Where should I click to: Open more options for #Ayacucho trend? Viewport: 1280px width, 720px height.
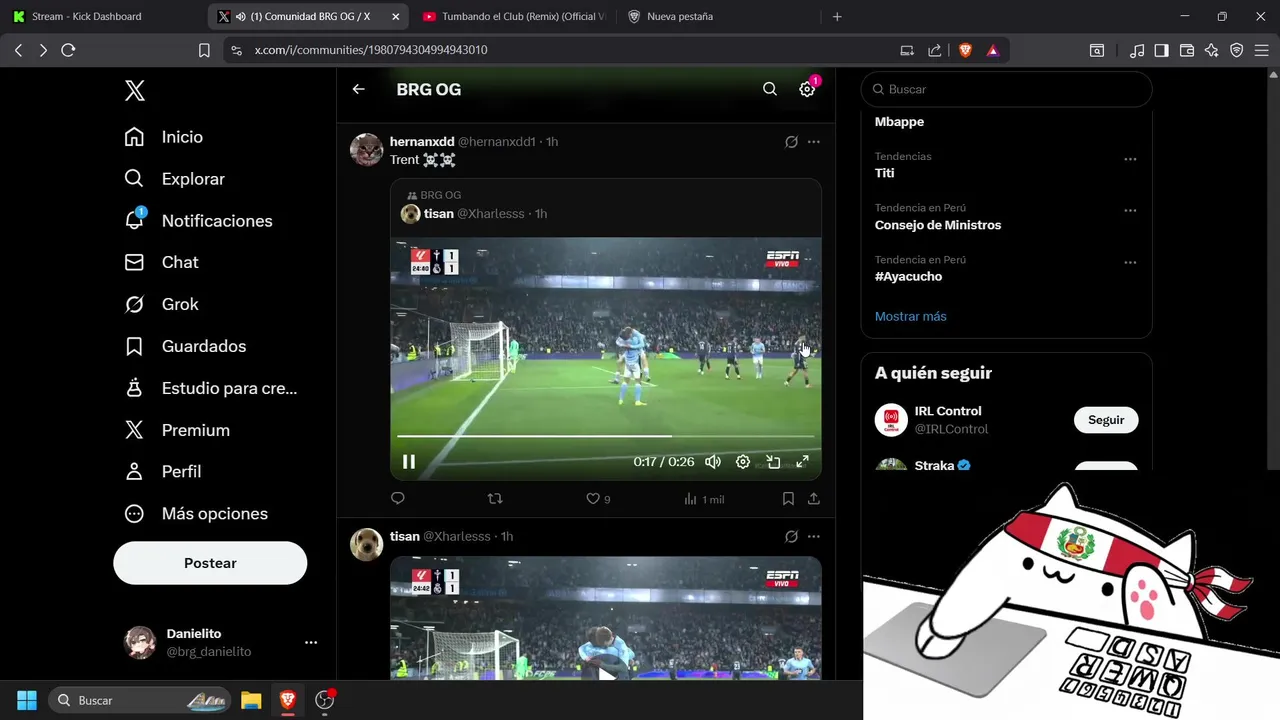(1130, 263)
